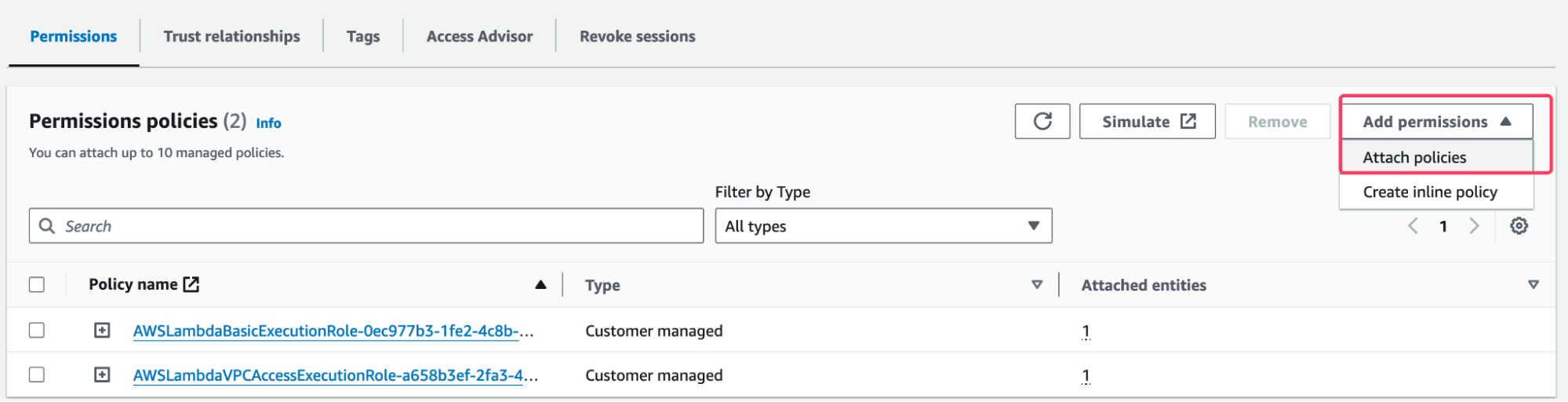Collapse the Add permissions dropdown
This screenshot has width=1568, height=402.
[x=1436, y=122]
